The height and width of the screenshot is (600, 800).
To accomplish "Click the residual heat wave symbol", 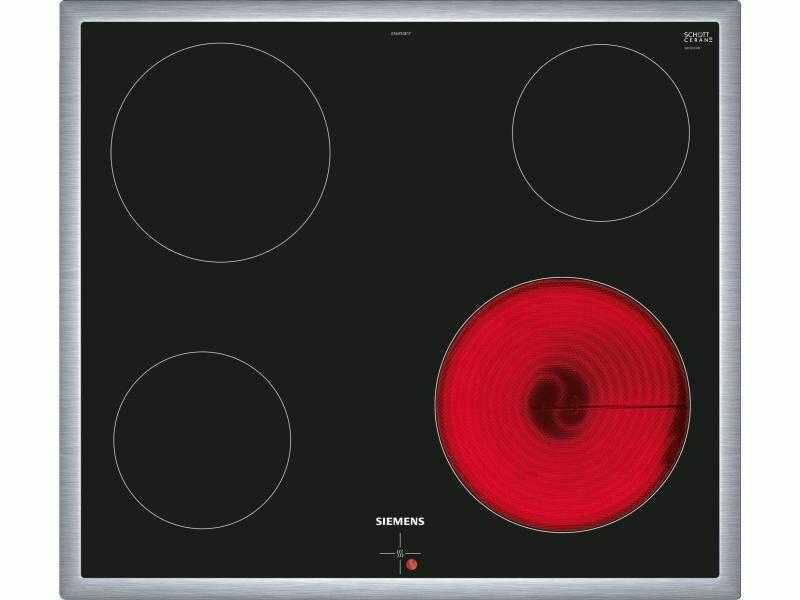I will (x=400, y=551).
